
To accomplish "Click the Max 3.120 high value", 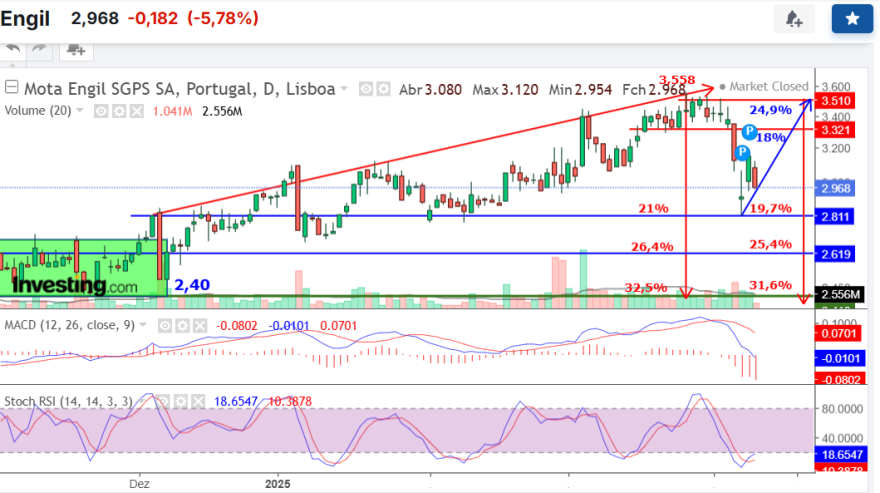I will point(505,89).
